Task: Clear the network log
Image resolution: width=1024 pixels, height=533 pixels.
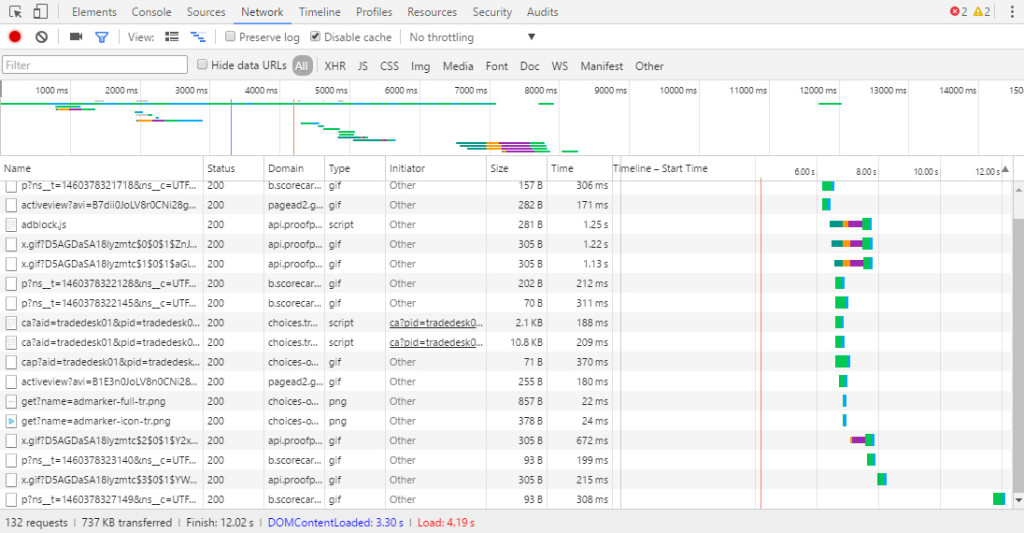Action: coord(42,37)
